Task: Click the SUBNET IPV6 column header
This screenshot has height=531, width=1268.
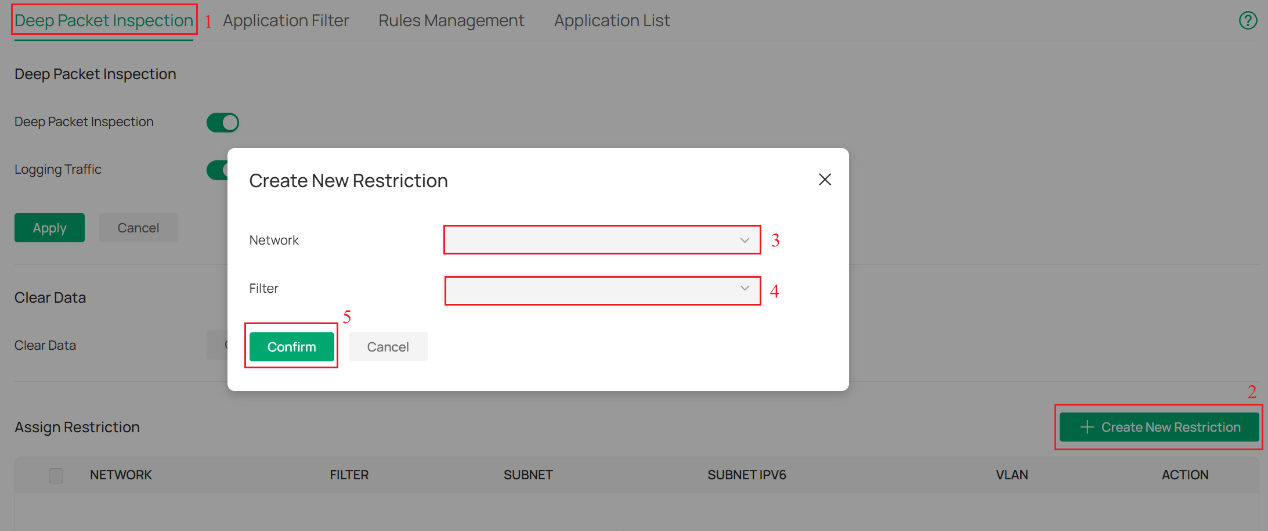Action: tap(747, 475)
